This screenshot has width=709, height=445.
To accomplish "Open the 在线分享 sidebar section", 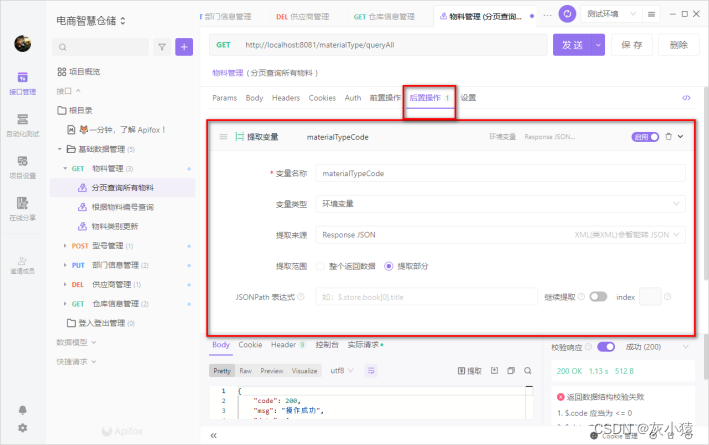I will pos(23,209).
